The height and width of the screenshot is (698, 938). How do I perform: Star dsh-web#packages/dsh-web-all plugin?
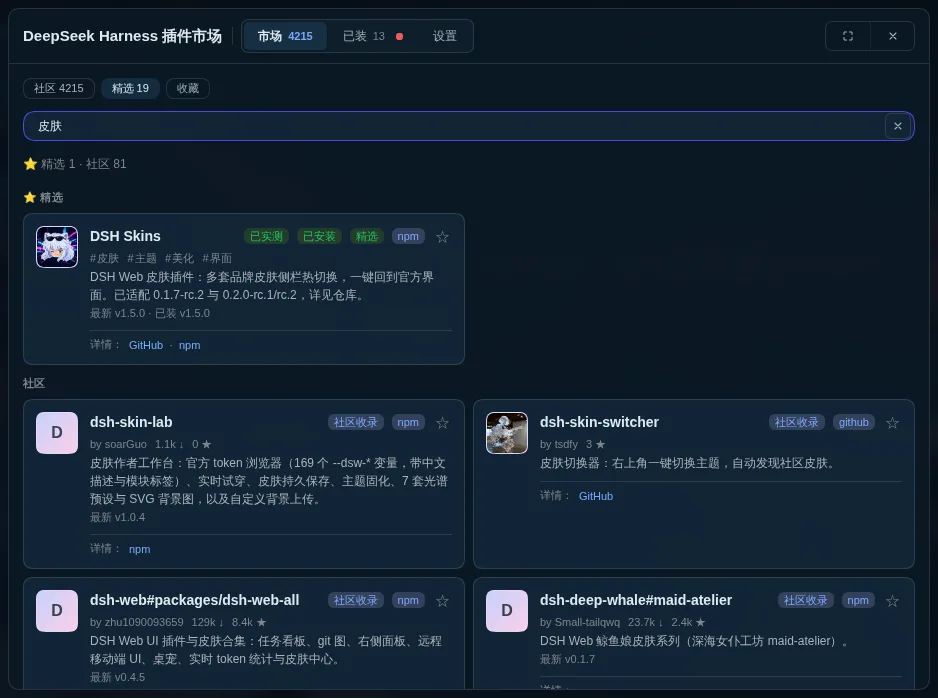442,601
